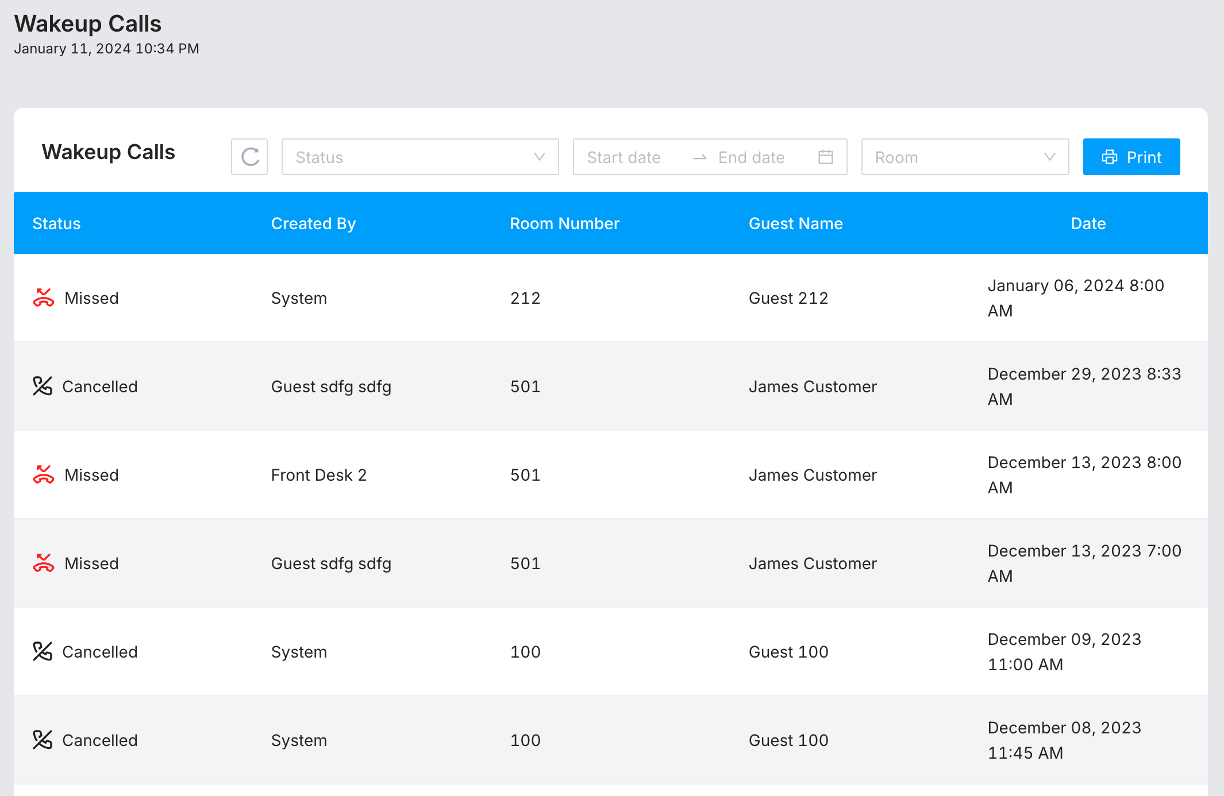The height and width of the screenshot is (796, 1224).
Task: Click Cancelled status in December 29 row
Action: click(x=100, y=386)
